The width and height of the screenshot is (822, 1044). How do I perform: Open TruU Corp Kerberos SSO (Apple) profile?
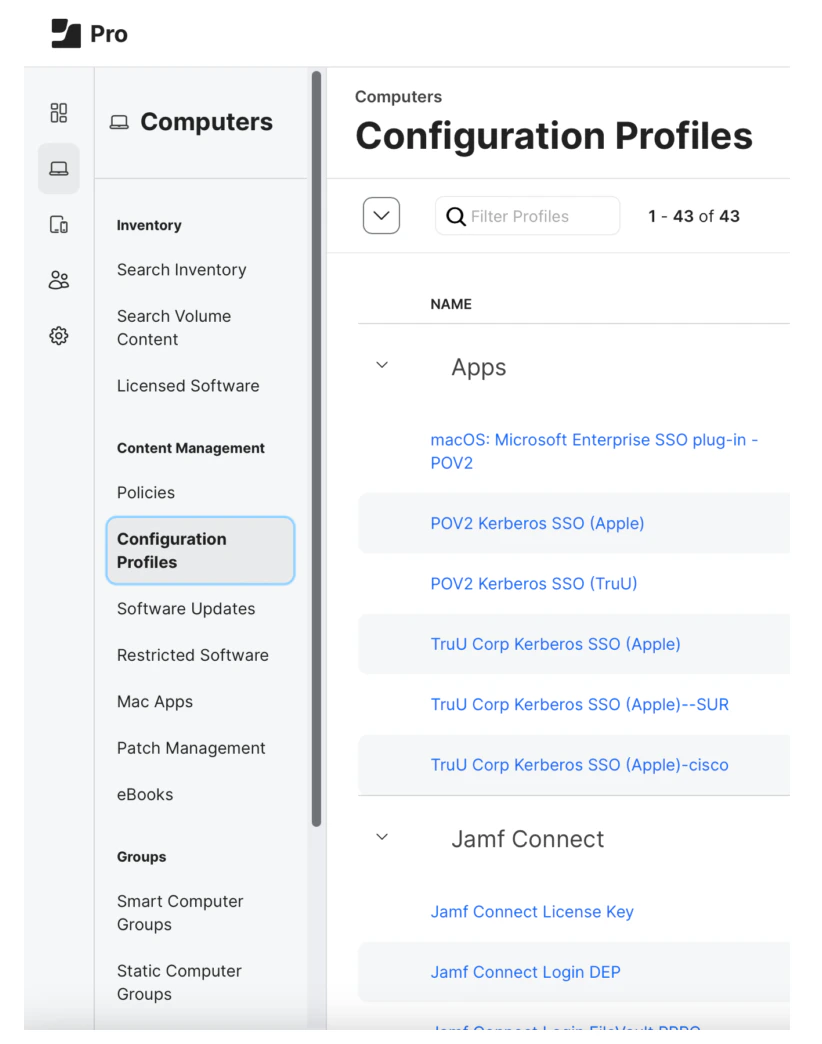point(555,645)
